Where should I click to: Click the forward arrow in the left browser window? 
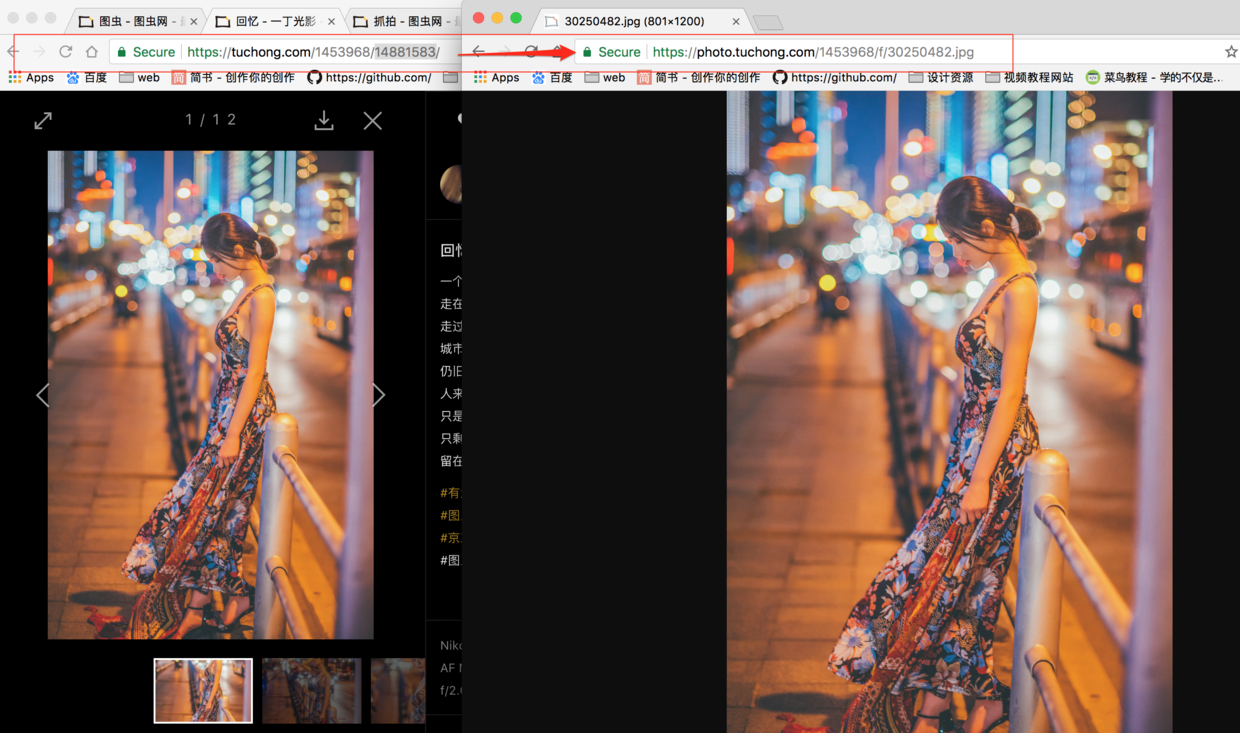click(39, 52)
